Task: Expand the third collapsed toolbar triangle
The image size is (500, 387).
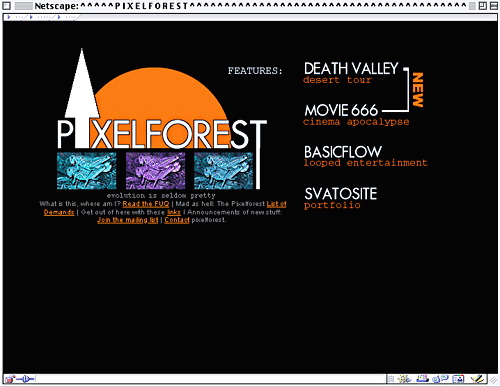Action: 59,17
